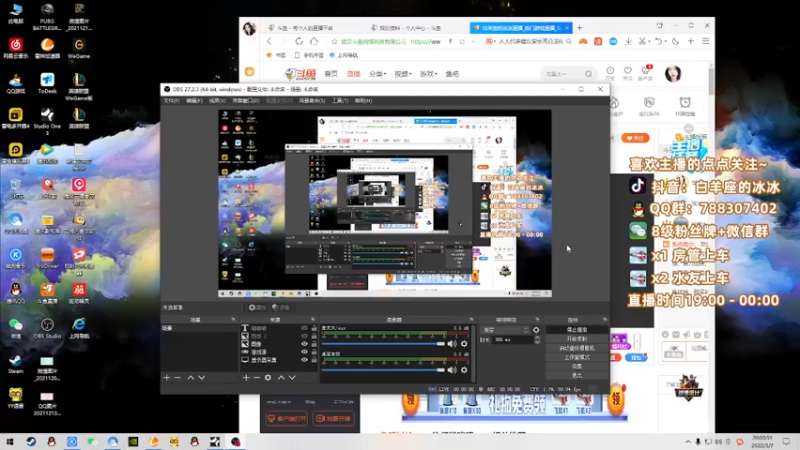Move scene down in Scenes dock
The image size is (800, 450).
point(202,378)
